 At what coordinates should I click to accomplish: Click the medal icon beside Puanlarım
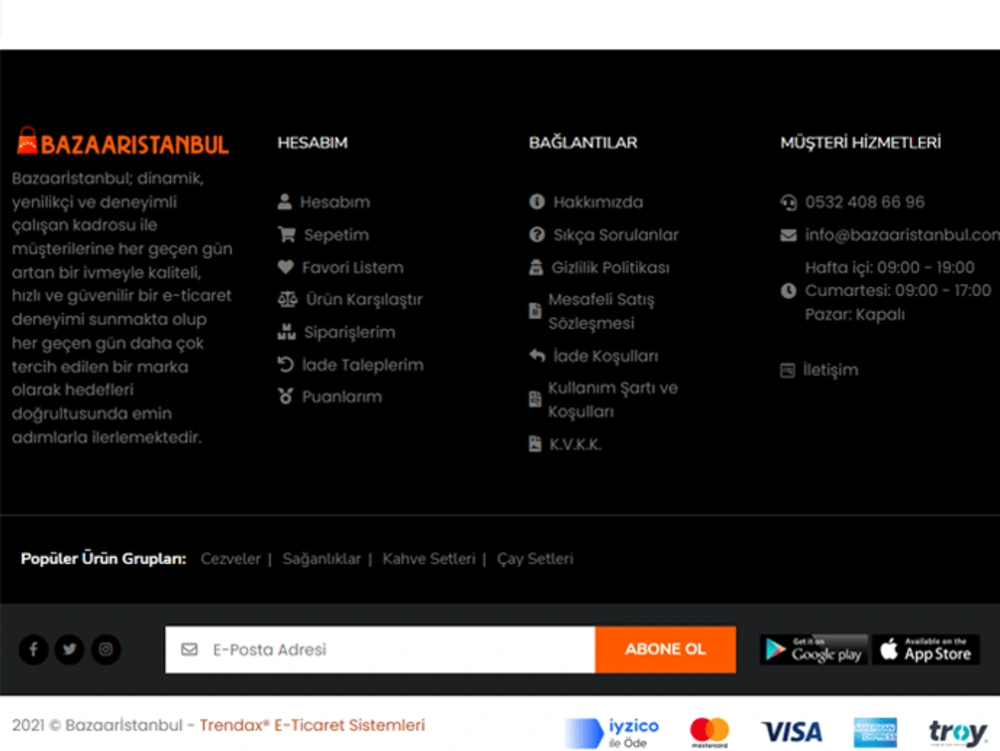pos(285,397)
